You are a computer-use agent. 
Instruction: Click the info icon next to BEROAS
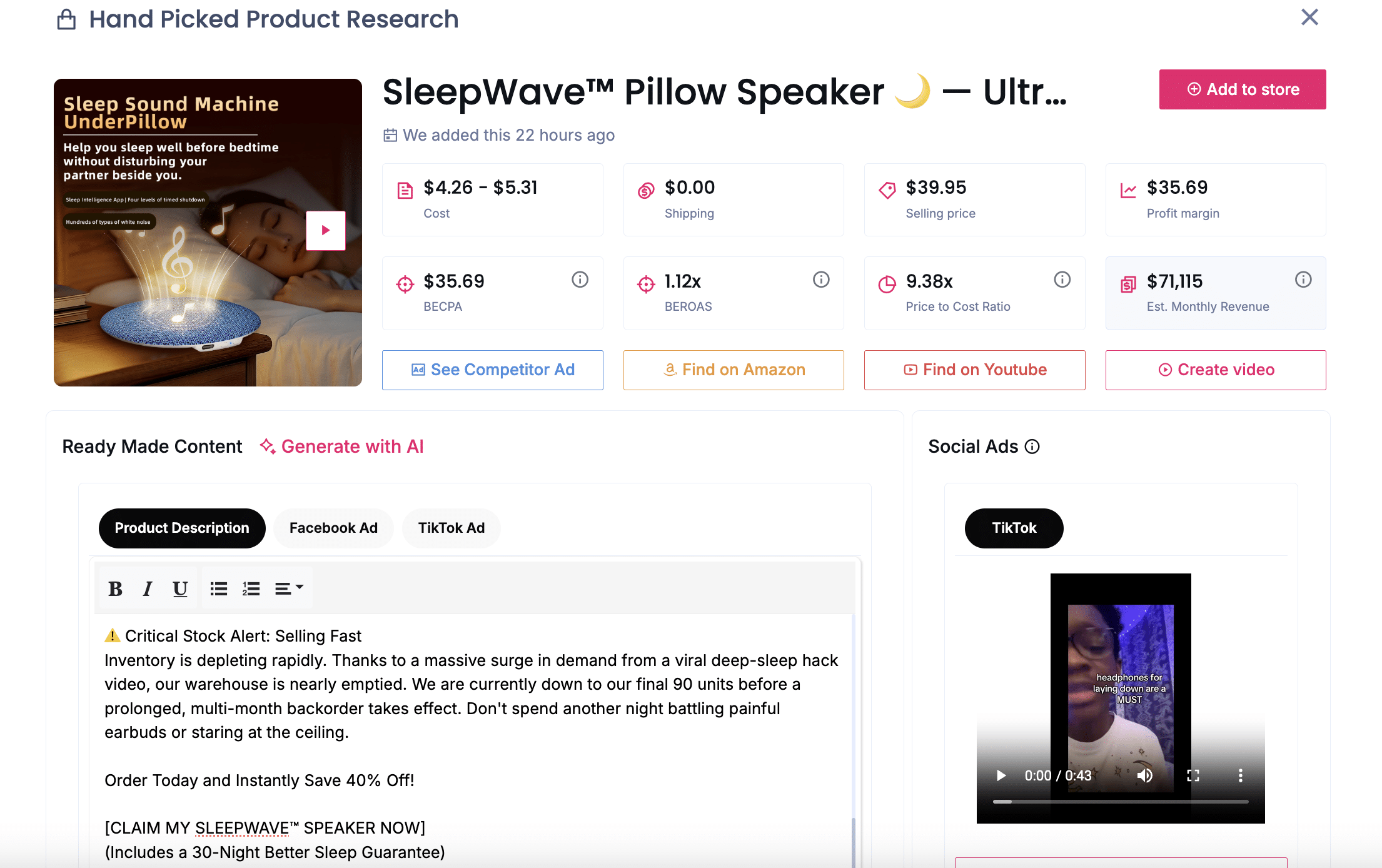tap(821, 280)
